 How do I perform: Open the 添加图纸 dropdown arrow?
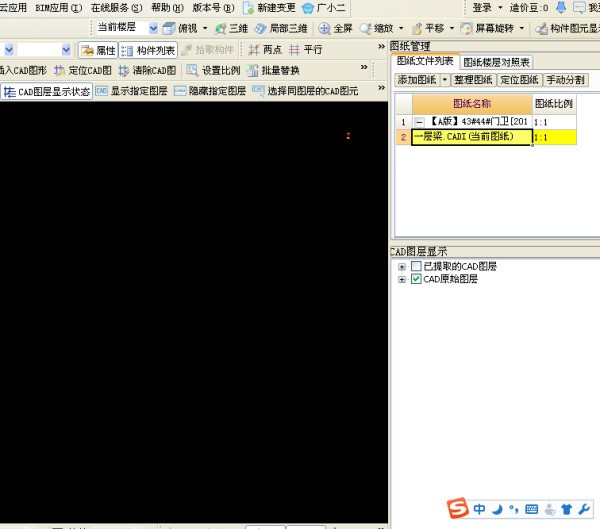(445, 80)
